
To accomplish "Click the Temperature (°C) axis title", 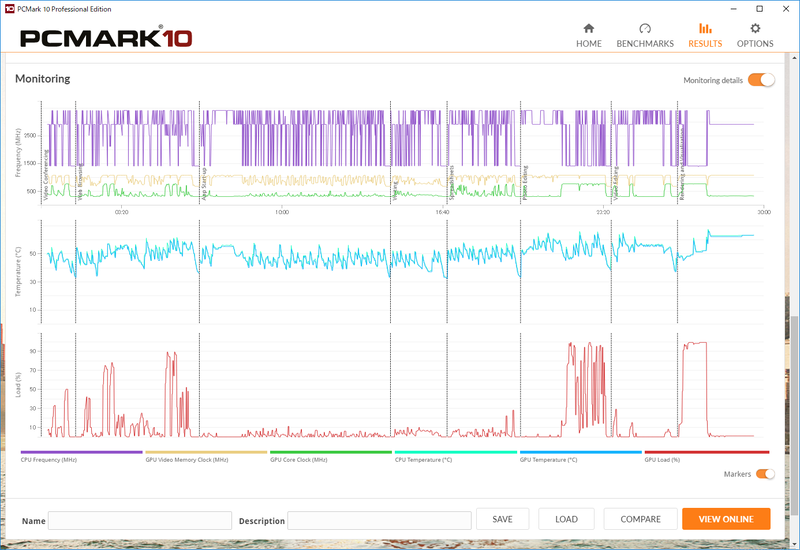I will pyautogui.click(x=18, y=271).
